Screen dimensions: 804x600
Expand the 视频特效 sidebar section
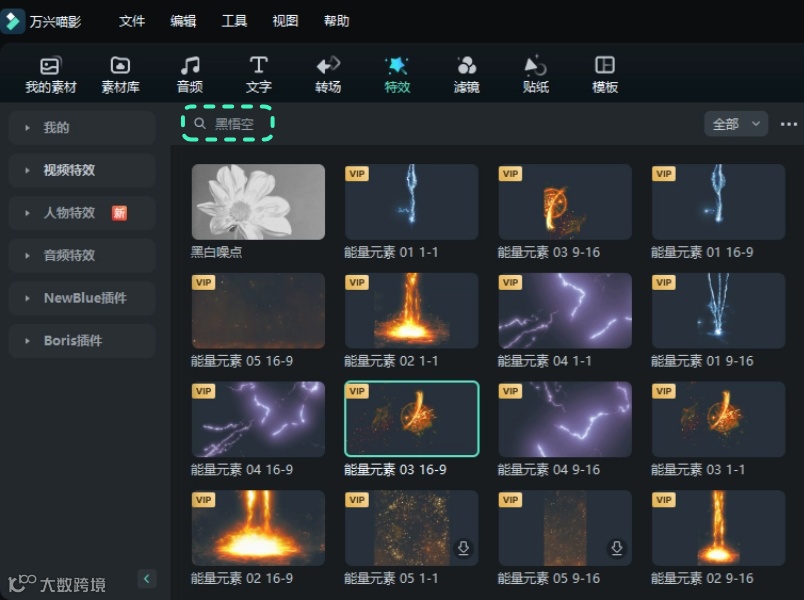81,170
